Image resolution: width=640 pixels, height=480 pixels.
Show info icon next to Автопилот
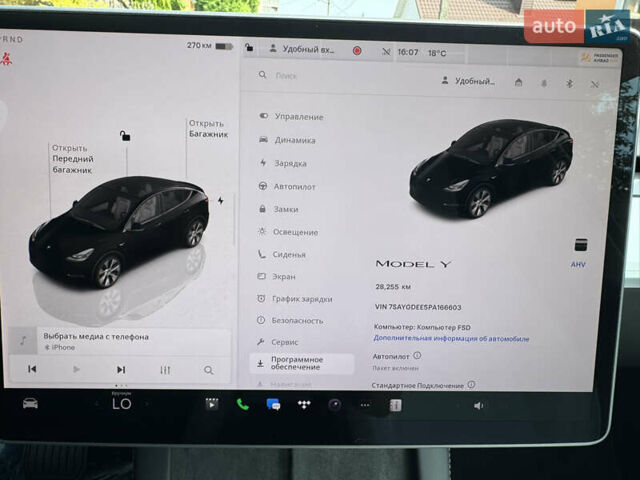coord(417,356)
